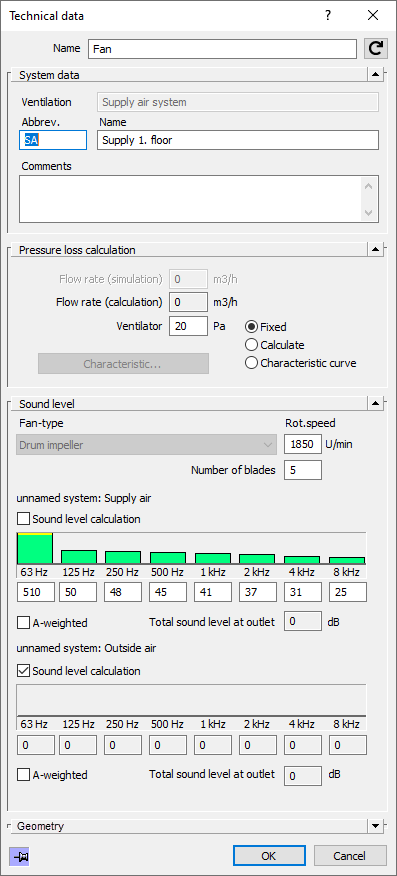Click the green 8 kHz bar in chart
397x876 pixels.
(x=347, y=560)
